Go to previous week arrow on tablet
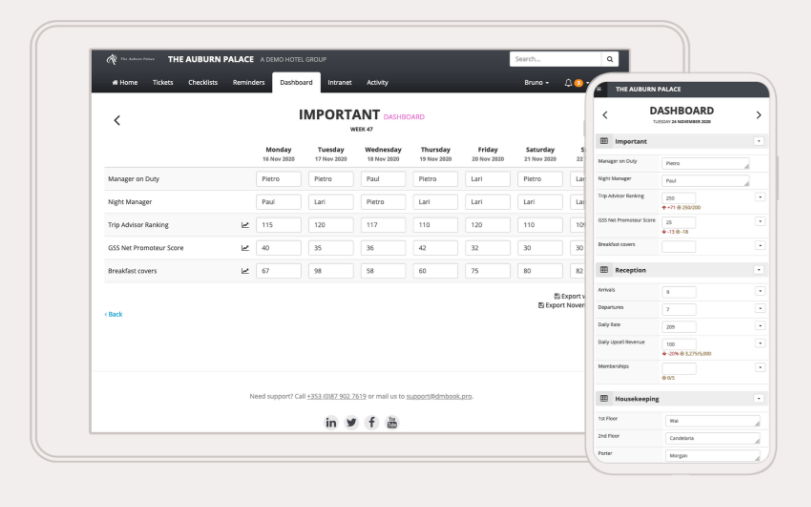The image size is (811, 507). point(117,121)
